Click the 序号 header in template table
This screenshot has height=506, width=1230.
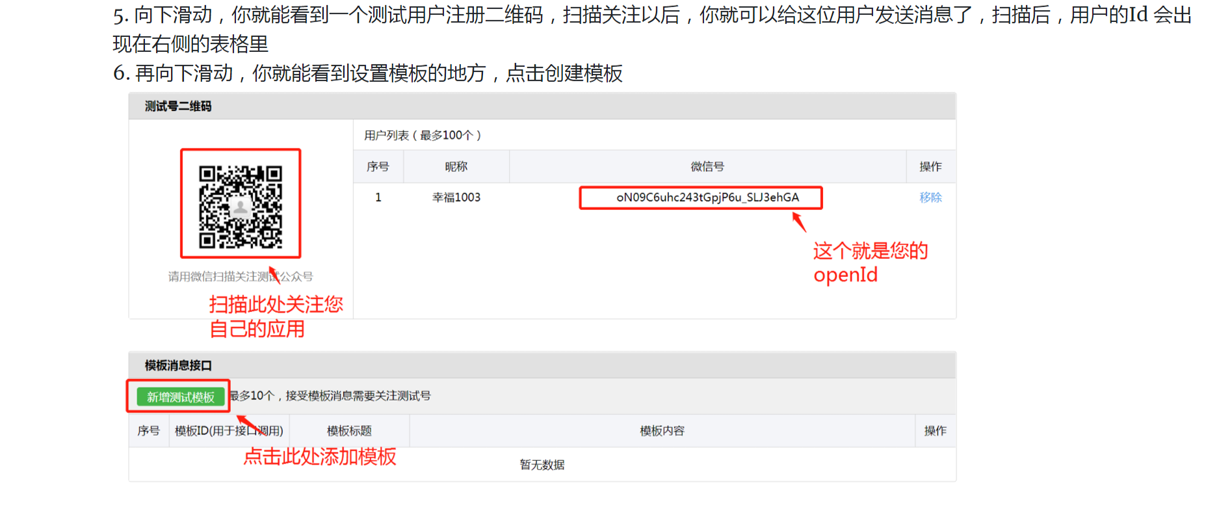coord(149,431)
